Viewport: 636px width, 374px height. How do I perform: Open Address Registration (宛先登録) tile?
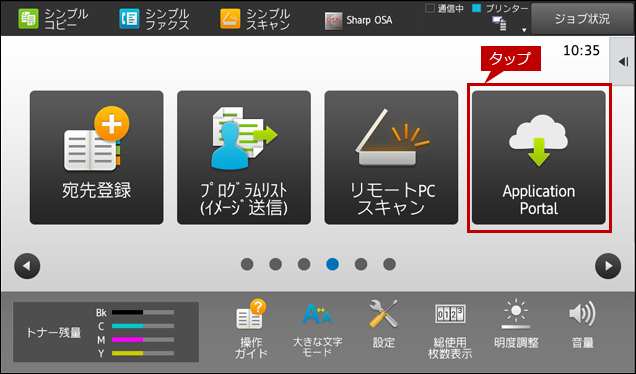[x=97, y=157]
